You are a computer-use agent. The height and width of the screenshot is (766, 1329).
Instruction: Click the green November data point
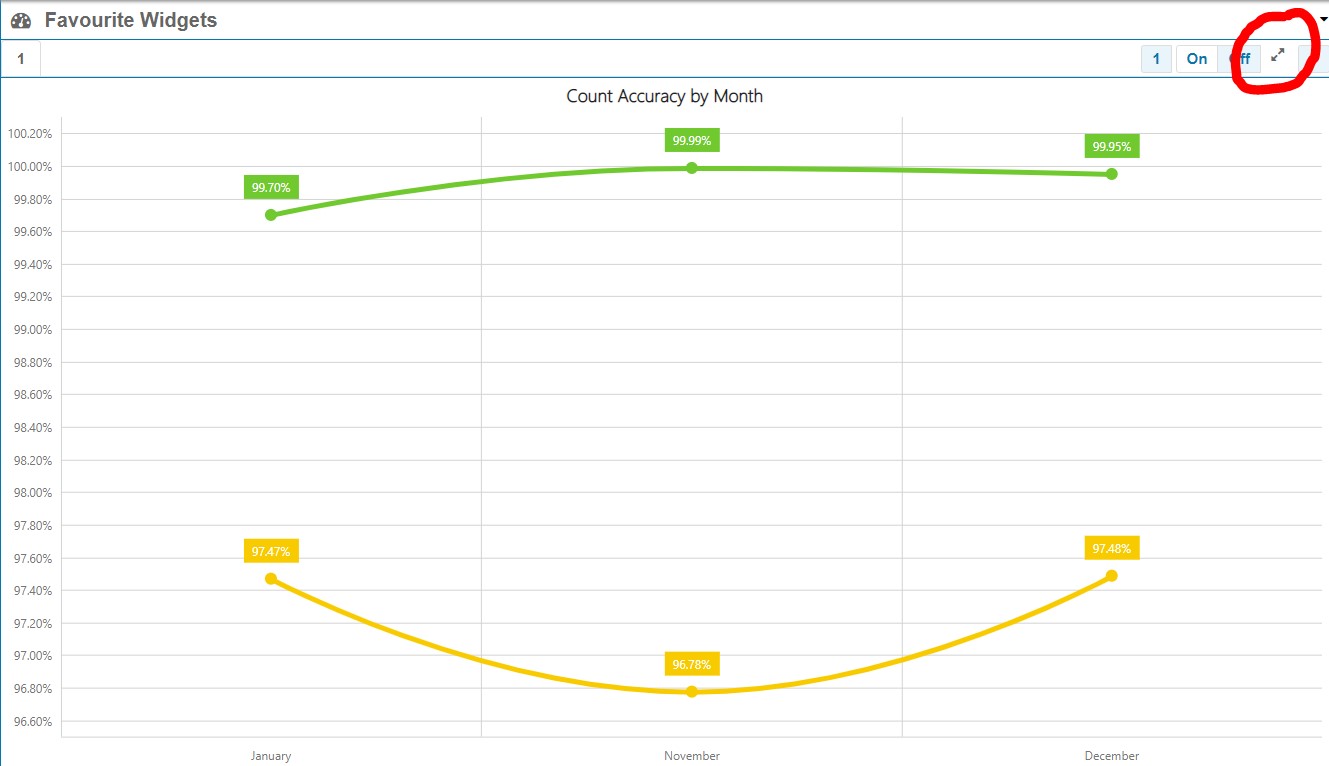click(692, 168)
